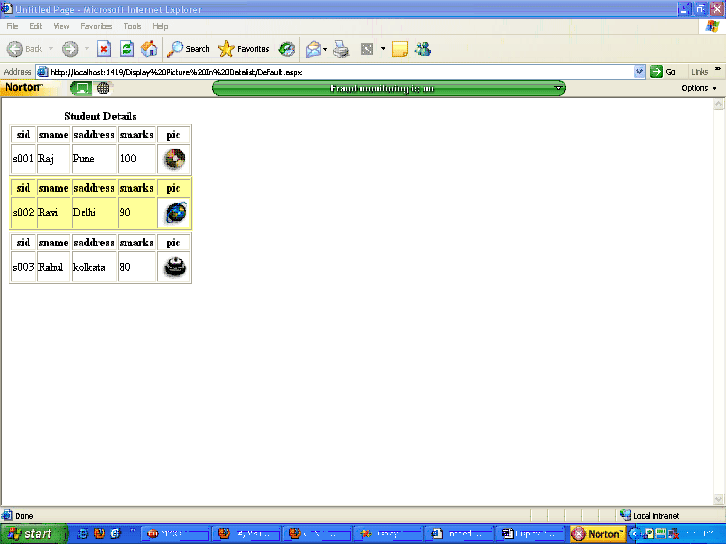The height and width of the screenshot is (544, 726).
Task: Click the Go button
Action: (x=663, y=72)
